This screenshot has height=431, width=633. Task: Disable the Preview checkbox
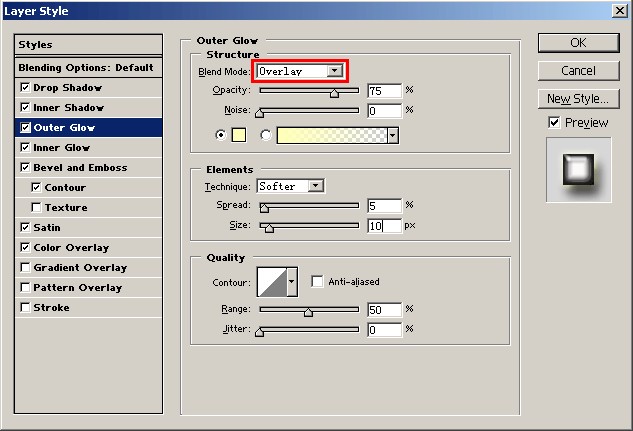554,122
